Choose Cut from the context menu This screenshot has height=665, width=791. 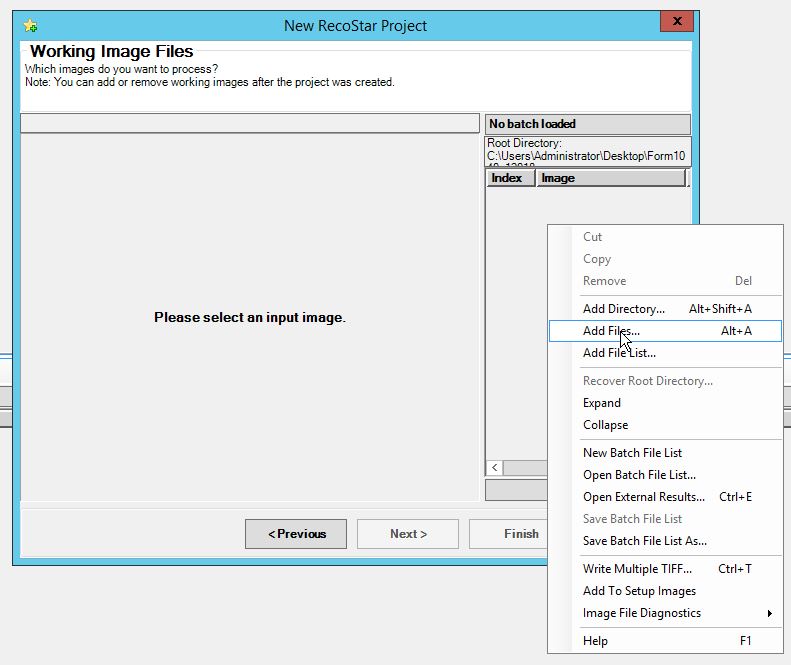click(x=665, y=237)
